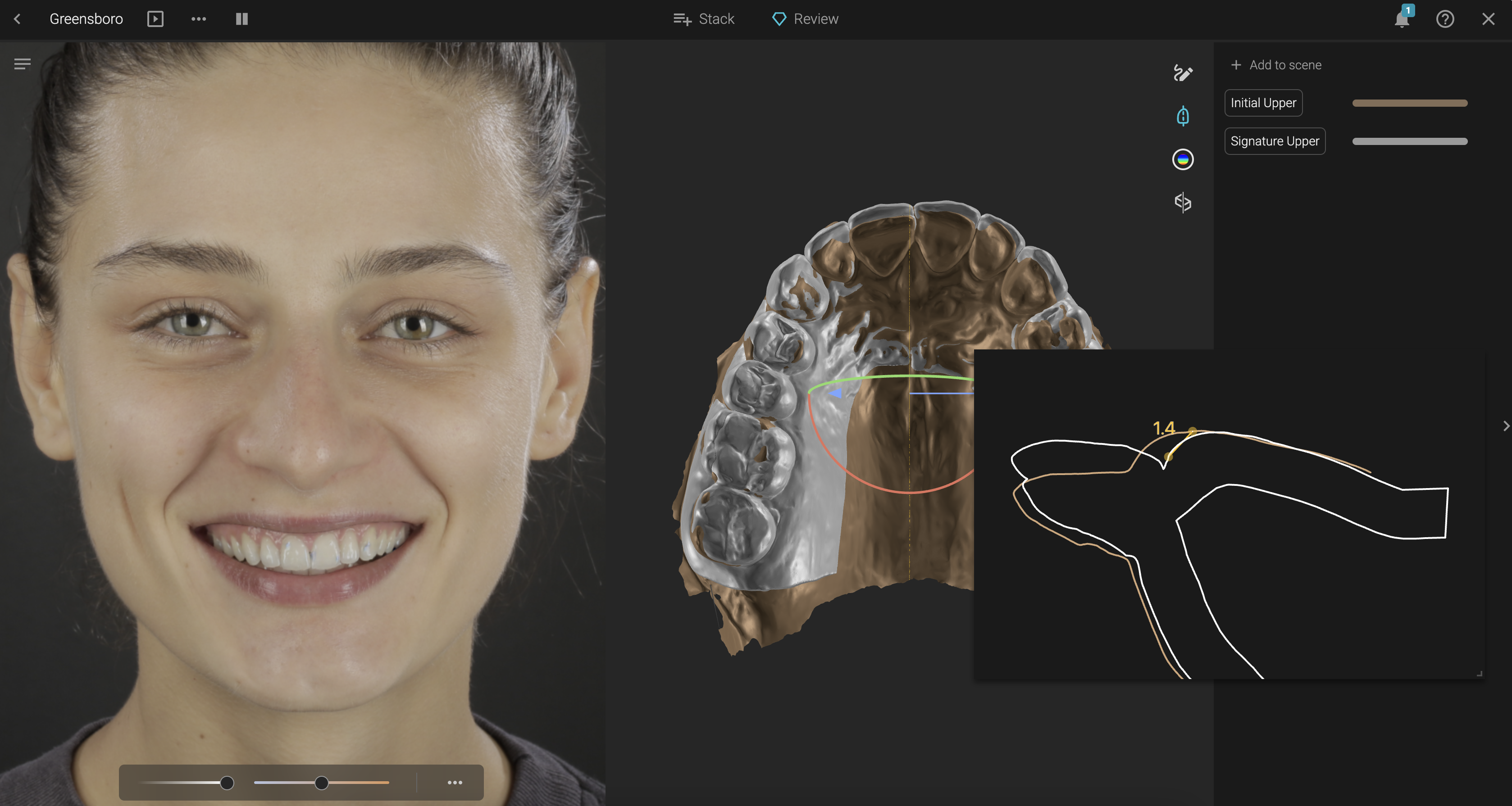Adjust the Signature Upper gray opacity slider
Screen dimensions: 1512x806
[x=1409, y=141]
